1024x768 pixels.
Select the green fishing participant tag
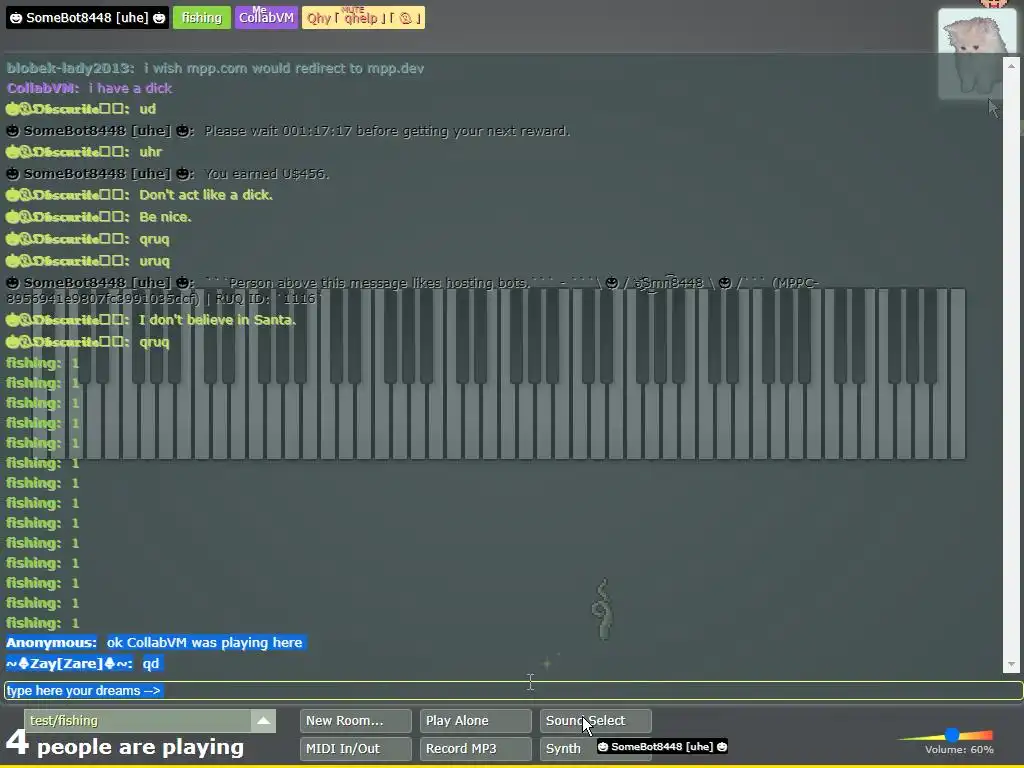(202, 18)
